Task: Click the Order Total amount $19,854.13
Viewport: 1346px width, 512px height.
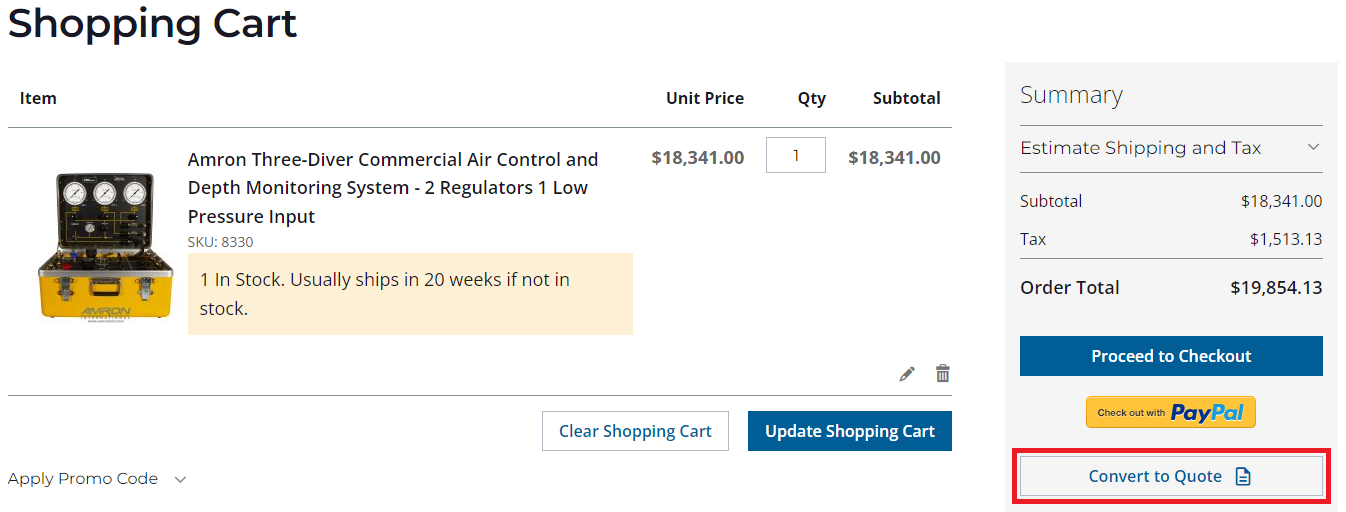Action: point(1276,288)
